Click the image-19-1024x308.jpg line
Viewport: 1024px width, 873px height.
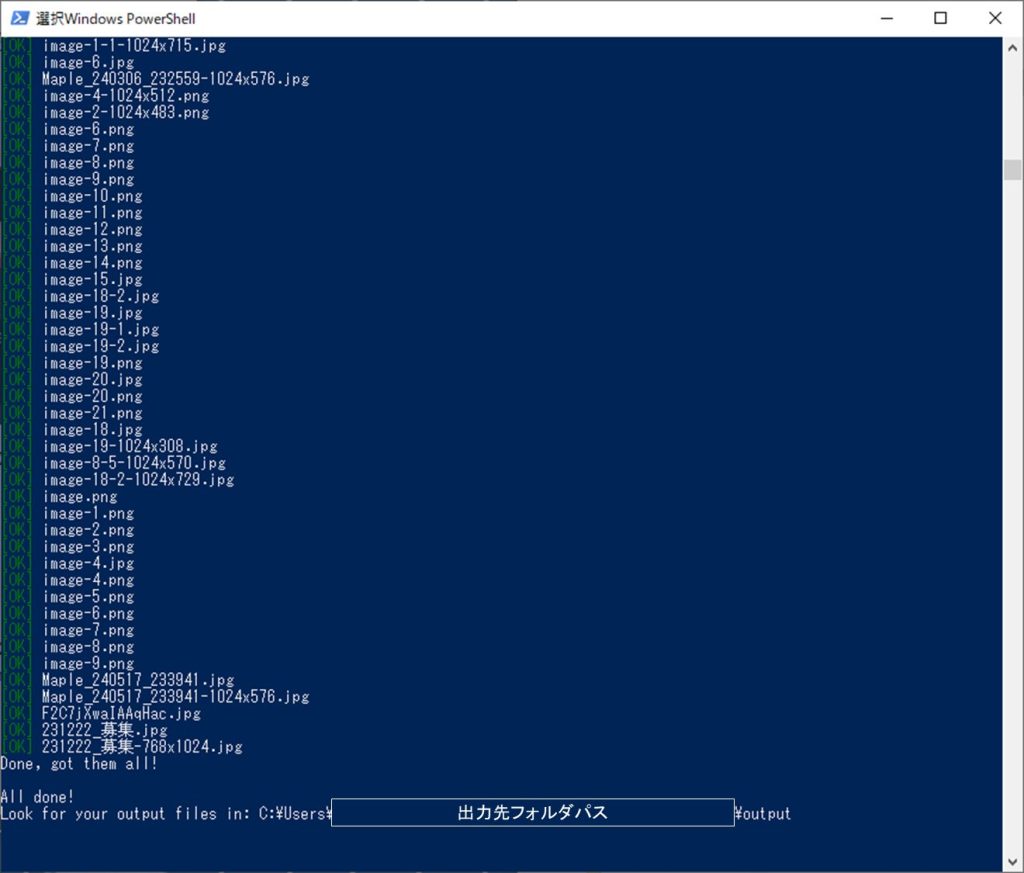130,447
